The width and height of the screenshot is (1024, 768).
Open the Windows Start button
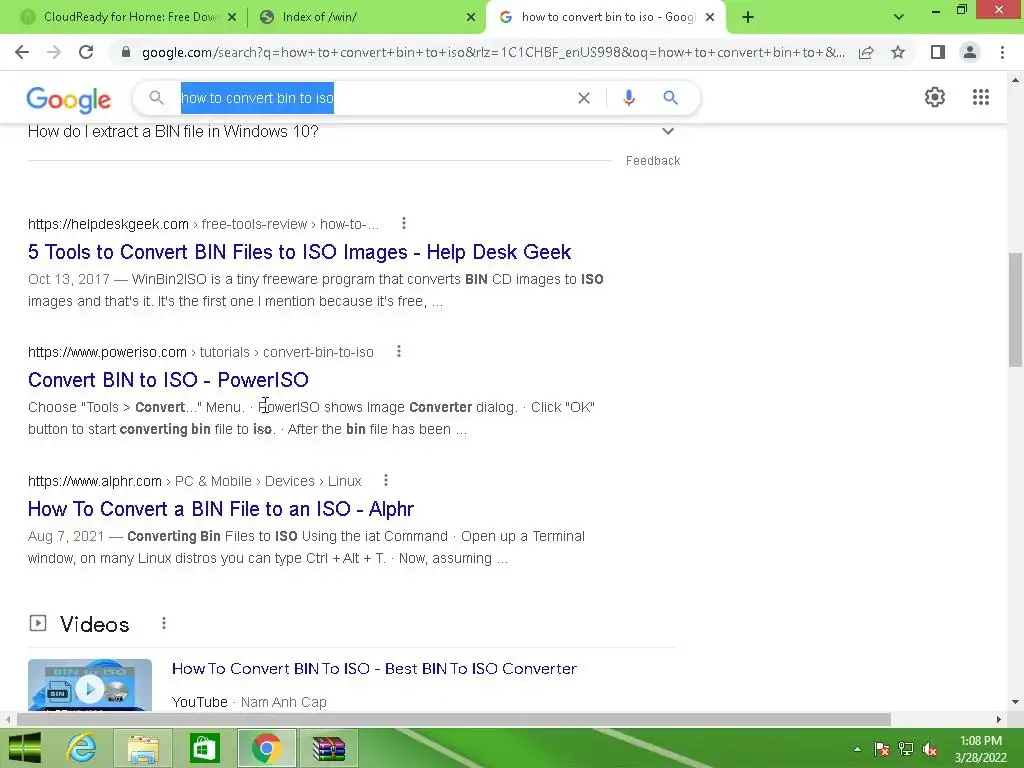24,748
